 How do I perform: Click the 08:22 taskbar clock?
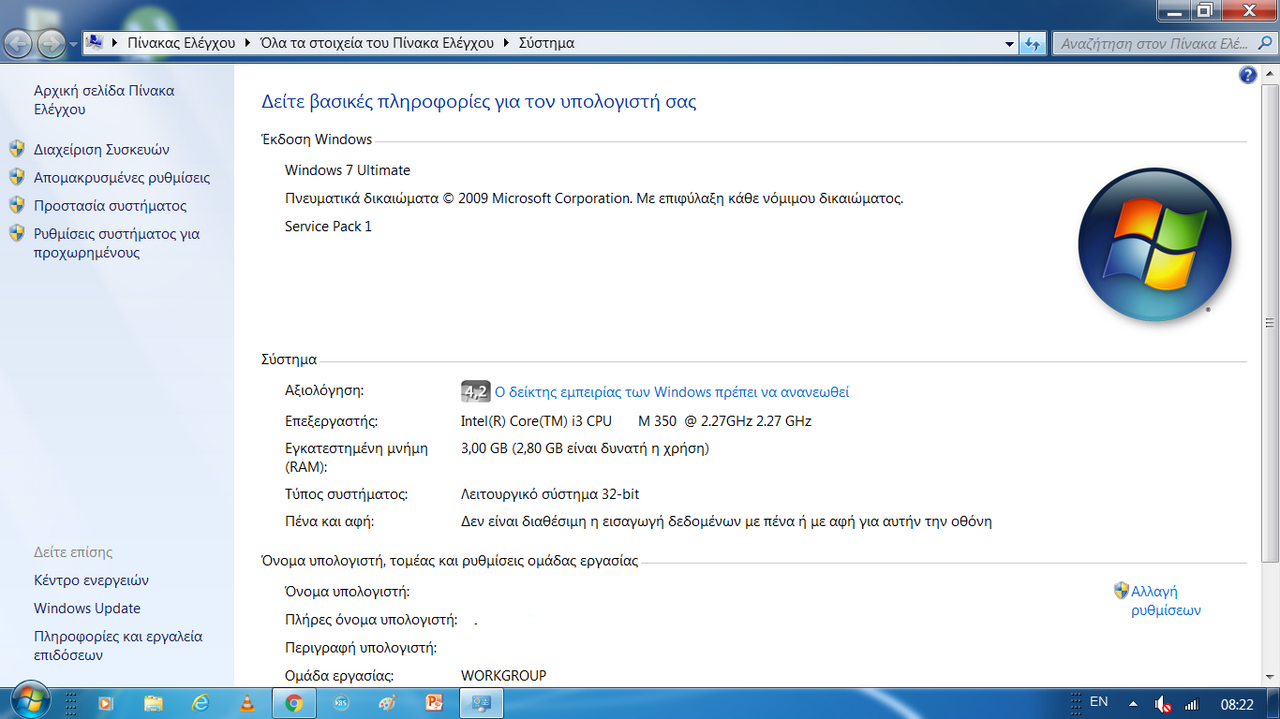tap(1237, 704)
